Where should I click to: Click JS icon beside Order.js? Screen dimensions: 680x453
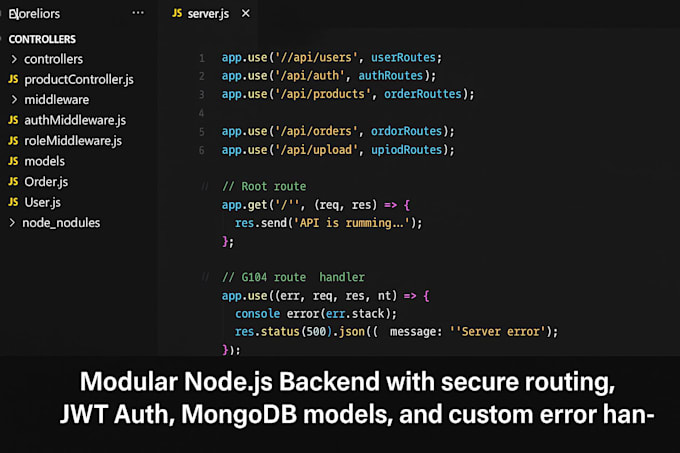click(x=13, y=182)
